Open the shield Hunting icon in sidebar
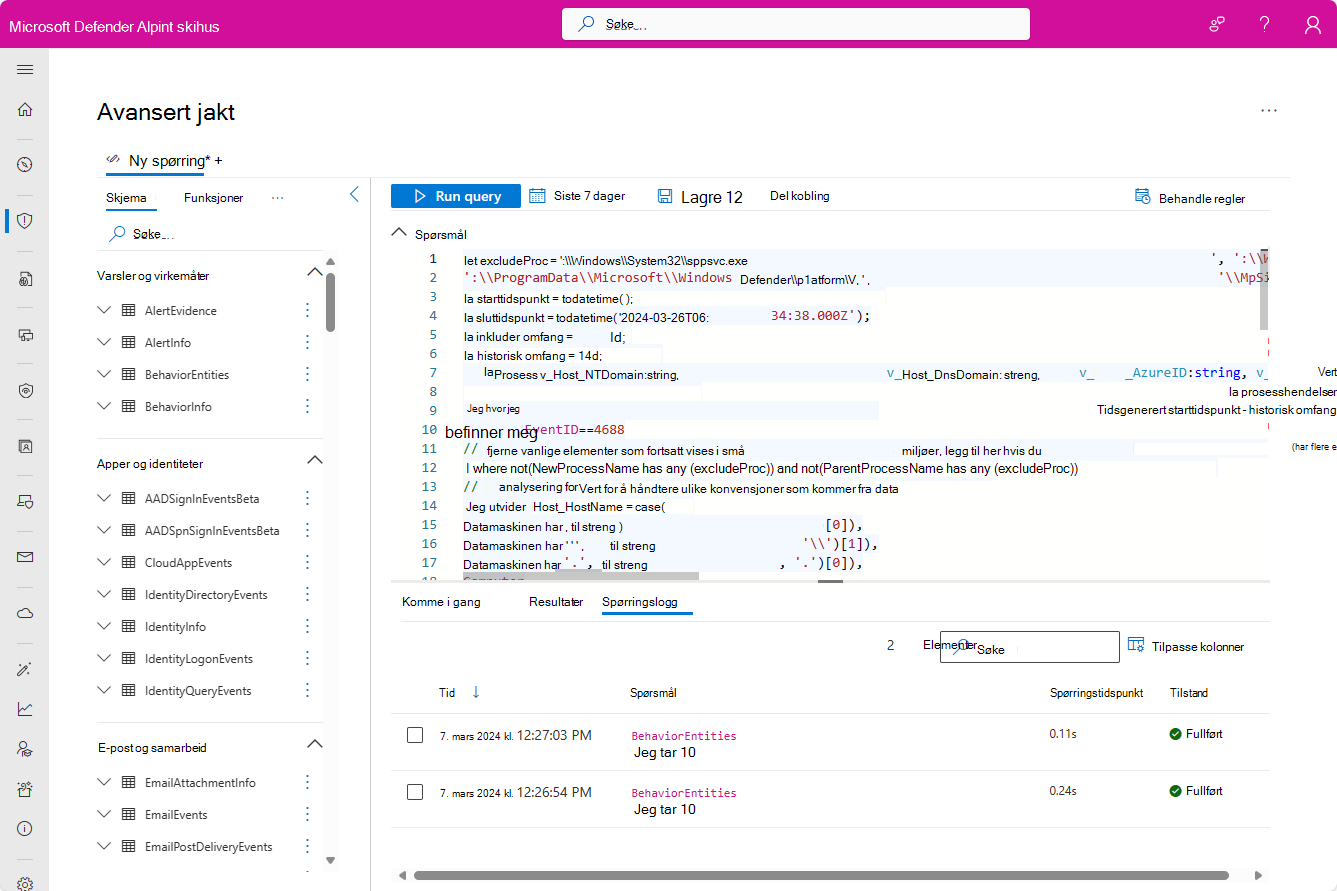This screenshot has height=891, width=1337. (25, 221)
